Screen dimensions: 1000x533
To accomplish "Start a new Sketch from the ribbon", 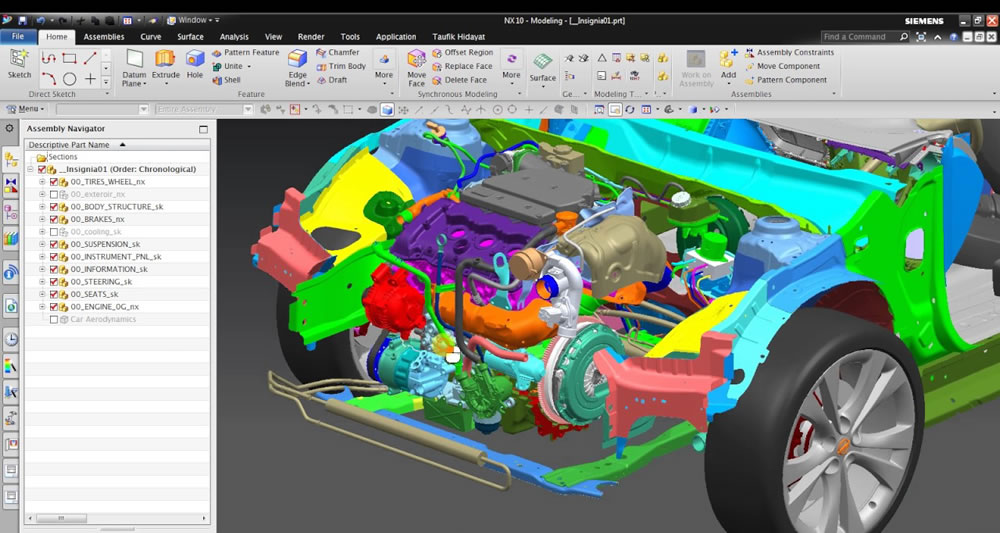I will click(x=19, y=64).
